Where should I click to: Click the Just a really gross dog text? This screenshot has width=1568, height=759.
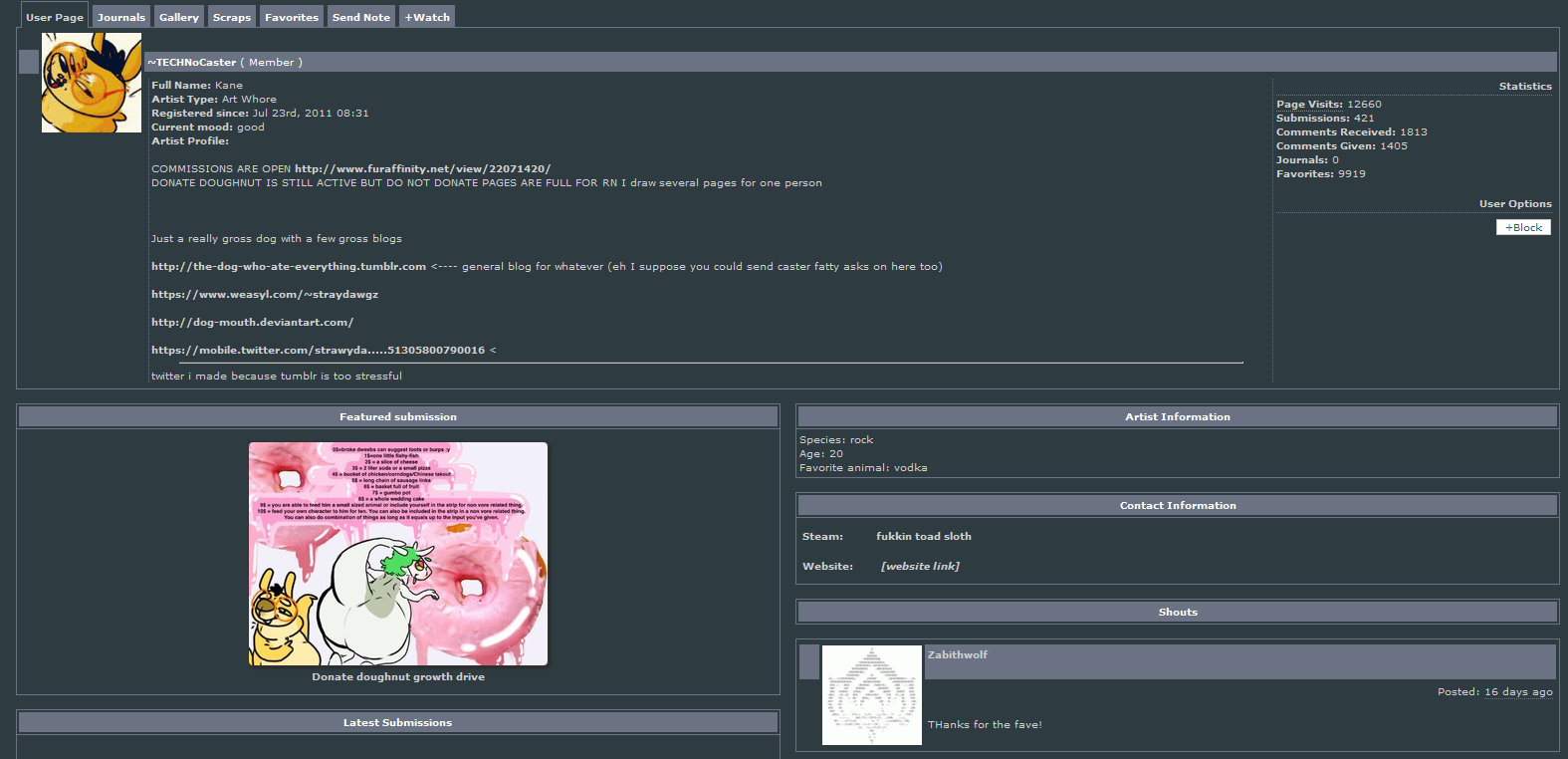(x=277, y=239)
